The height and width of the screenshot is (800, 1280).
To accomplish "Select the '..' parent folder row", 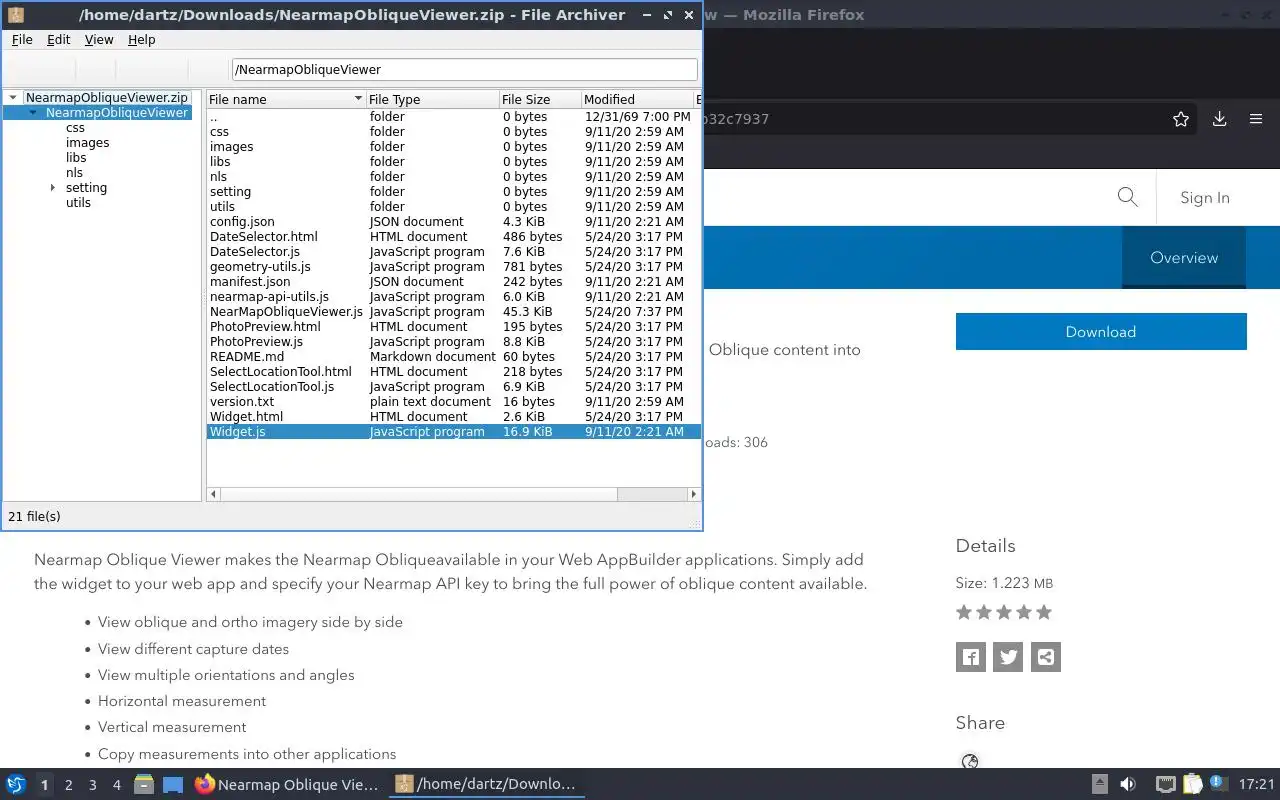I will pyautogui.click(x=453, y=117).
